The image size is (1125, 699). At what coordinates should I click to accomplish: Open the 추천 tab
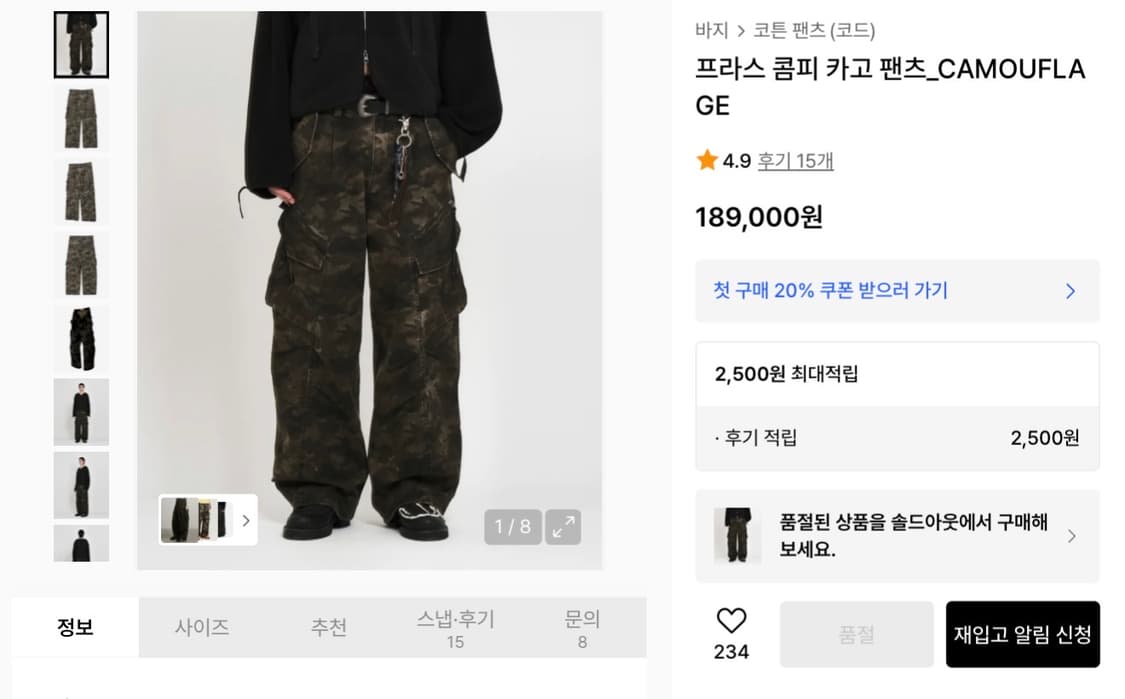click(x=328, y=628)
